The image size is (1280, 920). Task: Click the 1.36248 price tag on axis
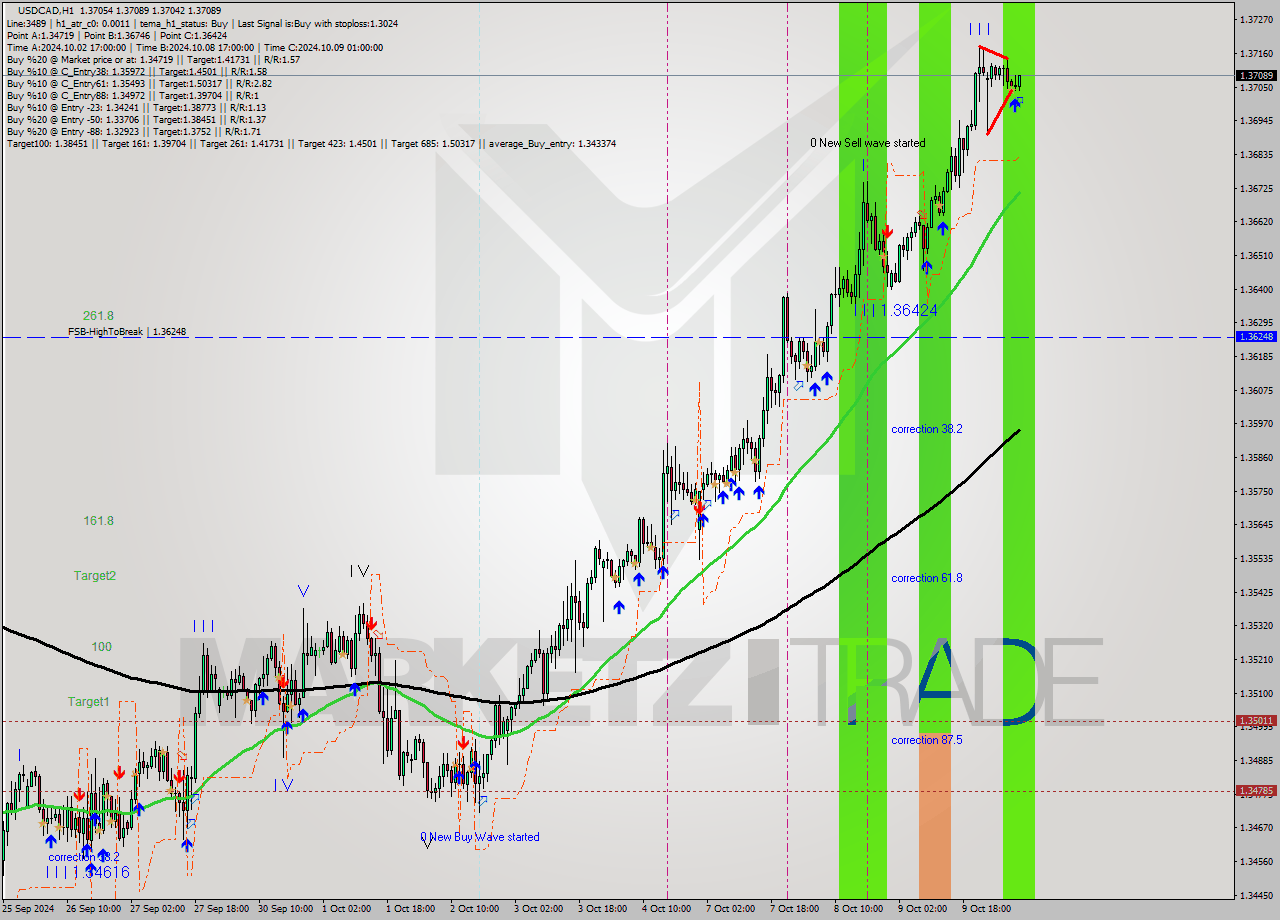point(1256,337)
